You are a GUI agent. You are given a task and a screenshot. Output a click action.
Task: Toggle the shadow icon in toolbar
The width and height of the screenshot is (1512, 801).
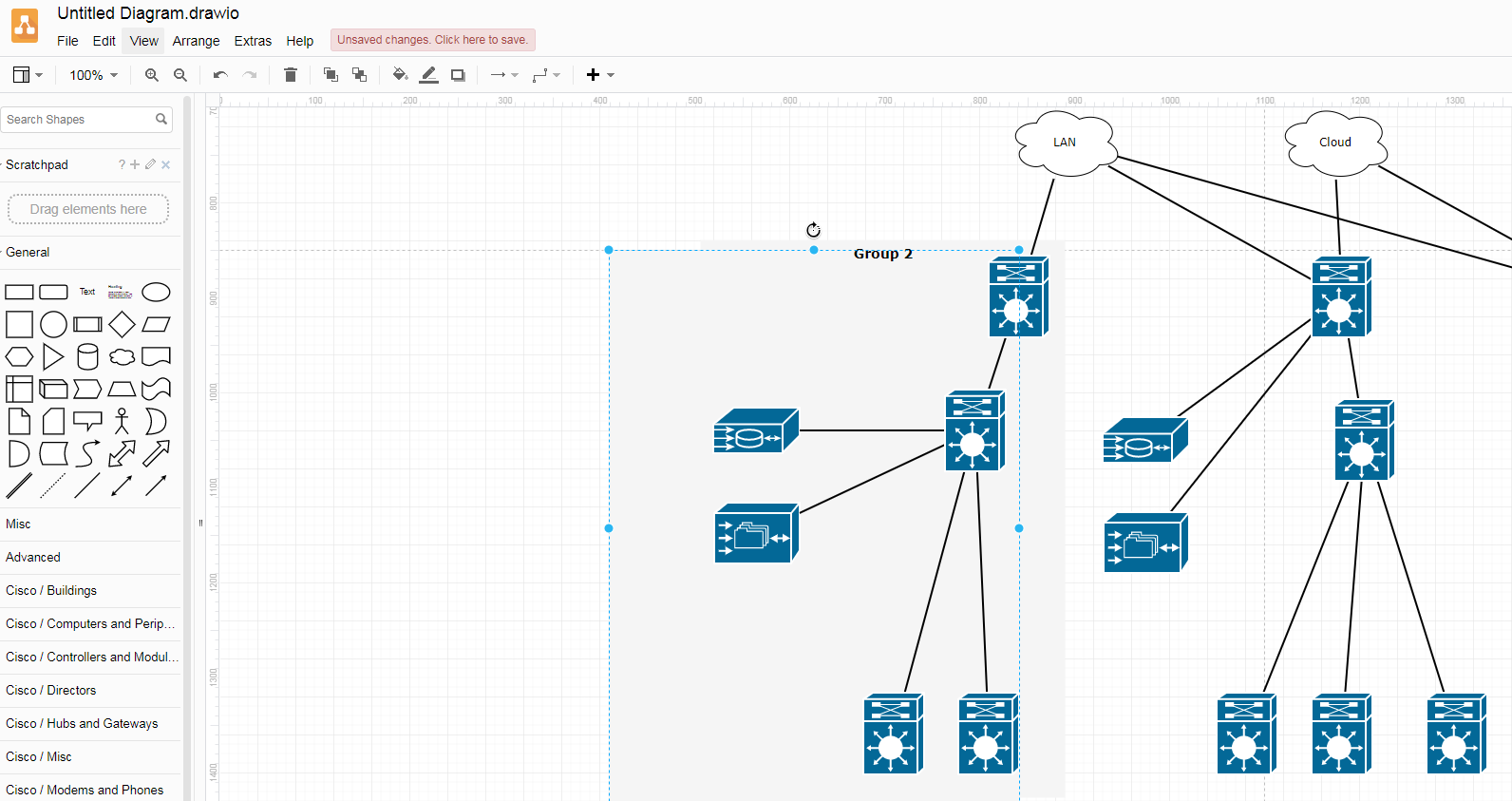point(458,75)
